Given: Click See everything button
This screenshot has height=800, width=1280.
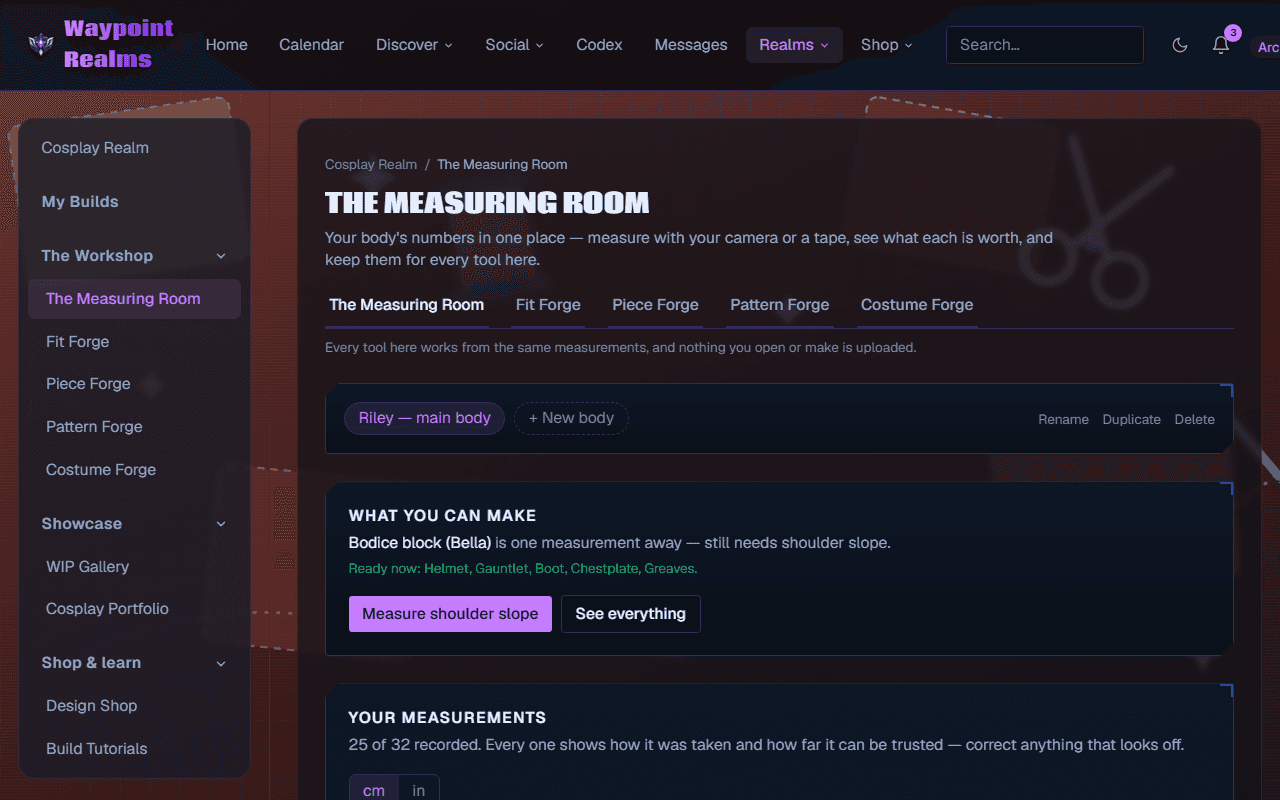Looking at the screenshot, I should pyautogui.click(x=631, y=614).
